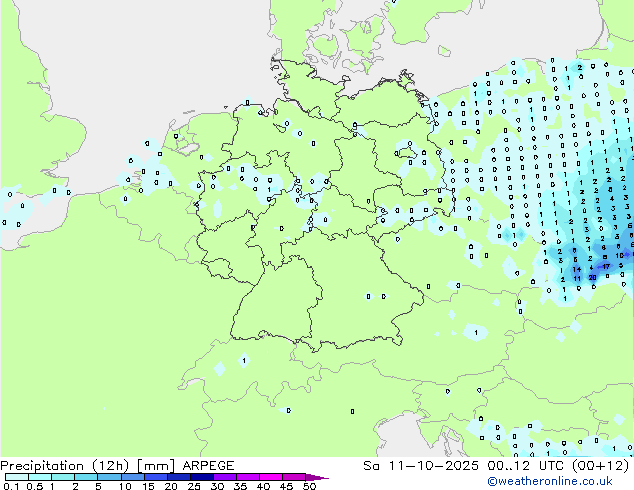This screenshot has height=490, width=634.
Task: Click the '20' precipitation value on the map
Action: pos(592,277)
